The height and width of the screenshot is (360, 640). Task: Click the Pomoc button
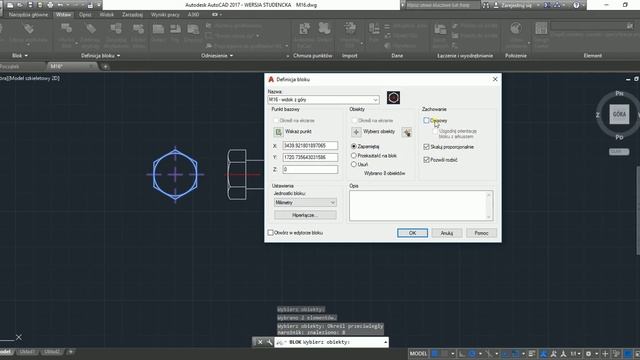(x=482, y=233)
